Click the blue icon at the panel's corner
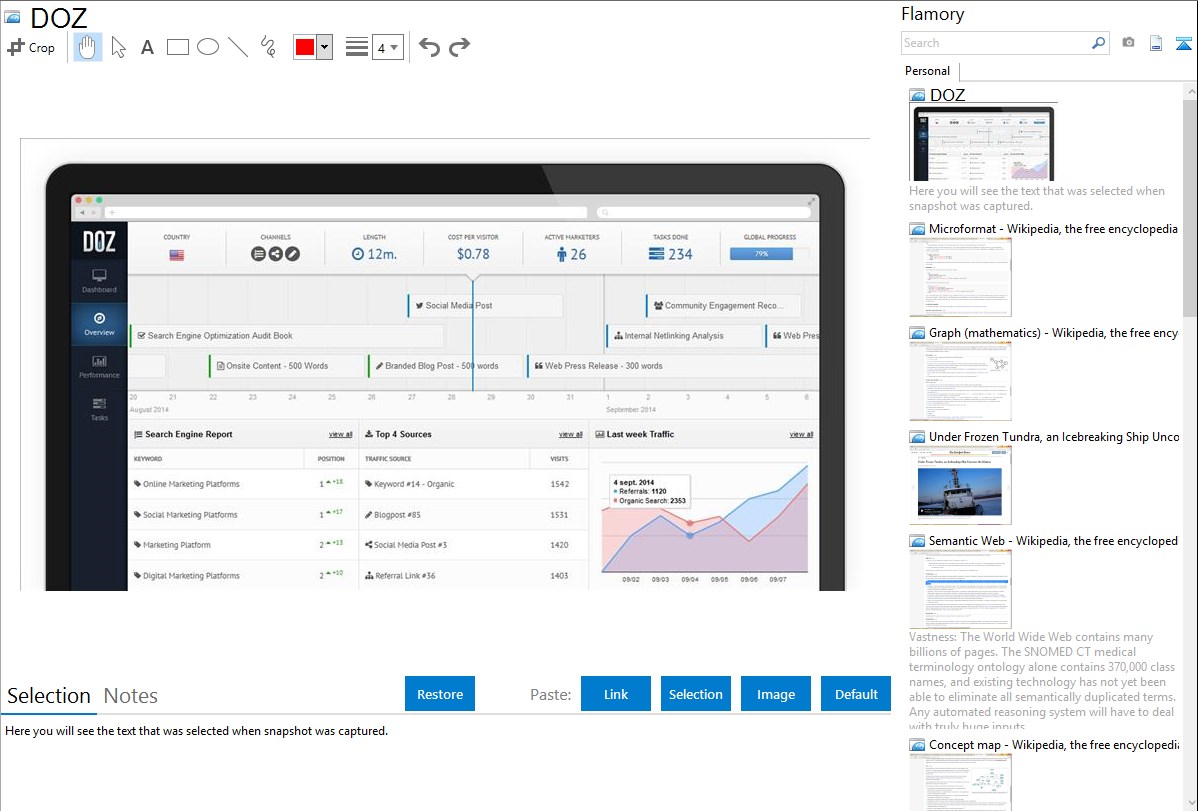This screenshot has width=1198, height=811. [1183, 44]
